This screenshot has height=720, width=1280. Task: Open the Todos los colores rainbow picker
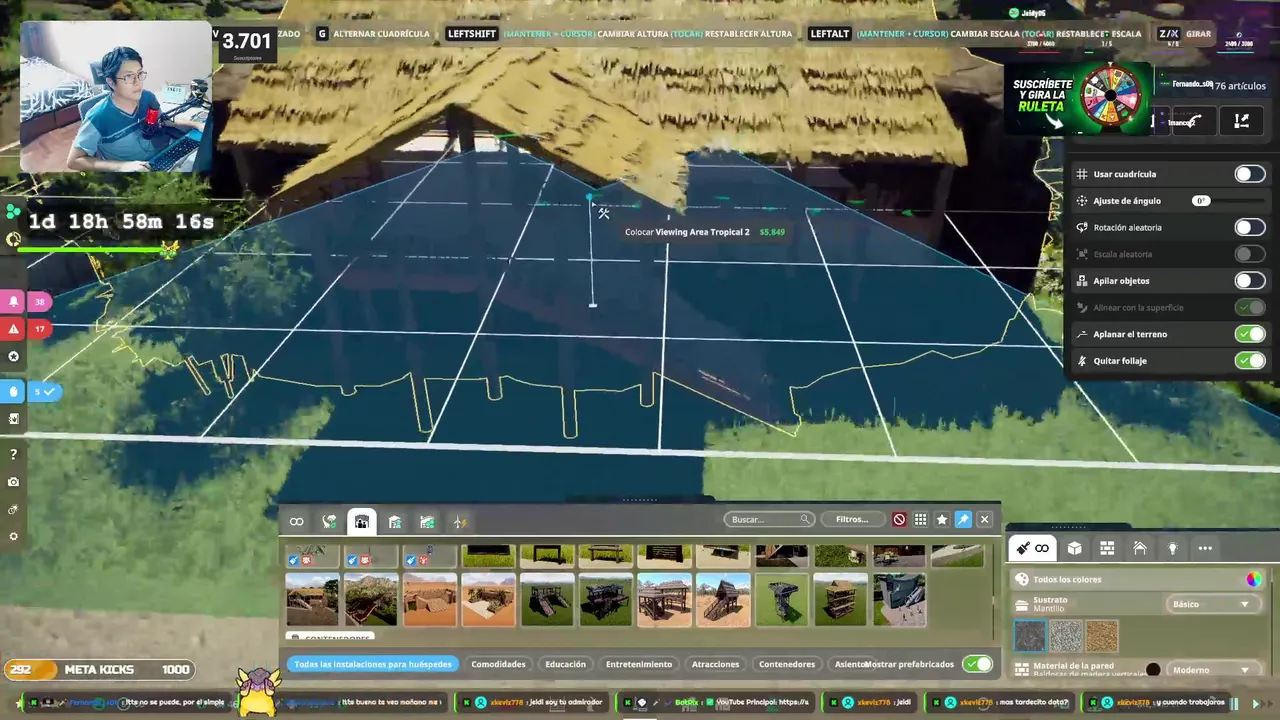[1253, 579]
